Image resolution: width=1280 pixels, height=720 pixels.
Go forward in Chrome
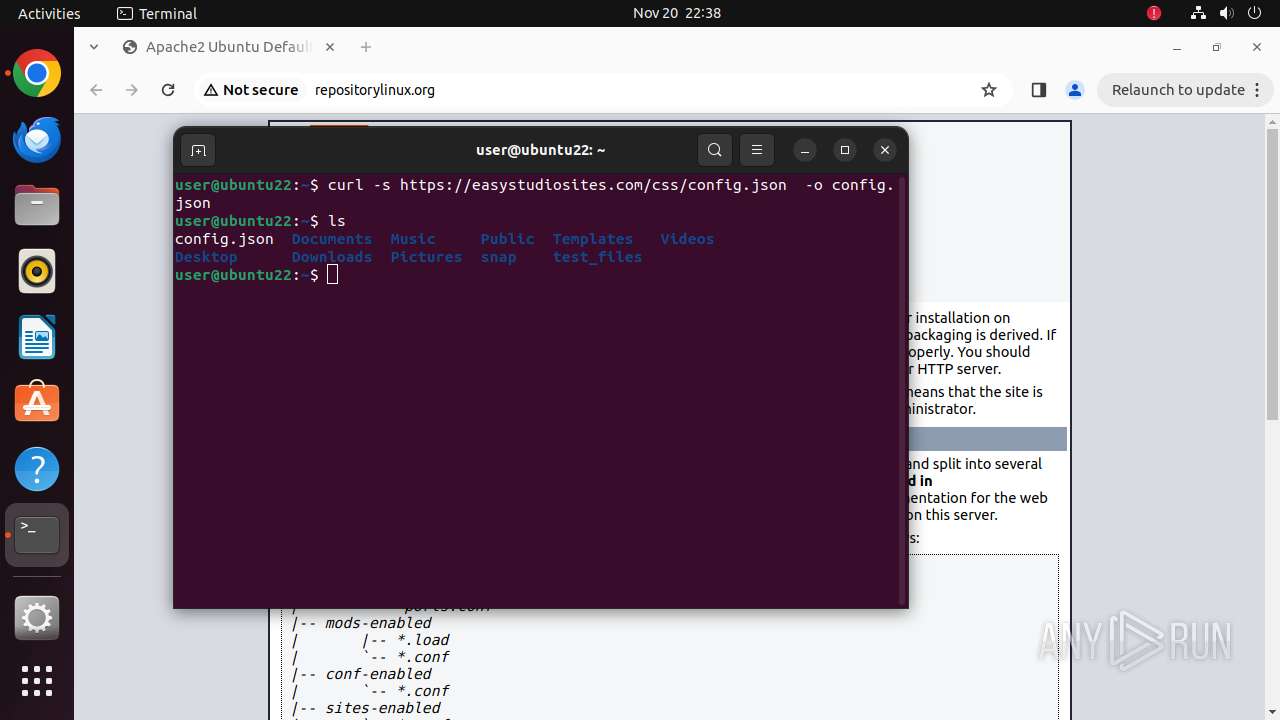pyautogui.click(x=132, y=90)
